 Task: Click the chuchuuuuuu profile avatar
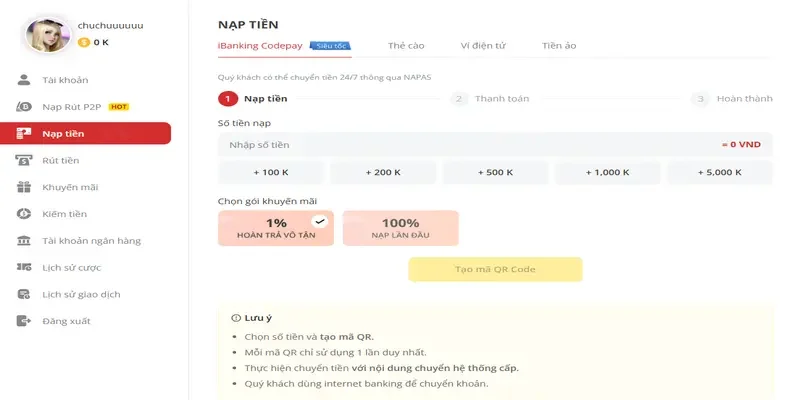(47, 32)
